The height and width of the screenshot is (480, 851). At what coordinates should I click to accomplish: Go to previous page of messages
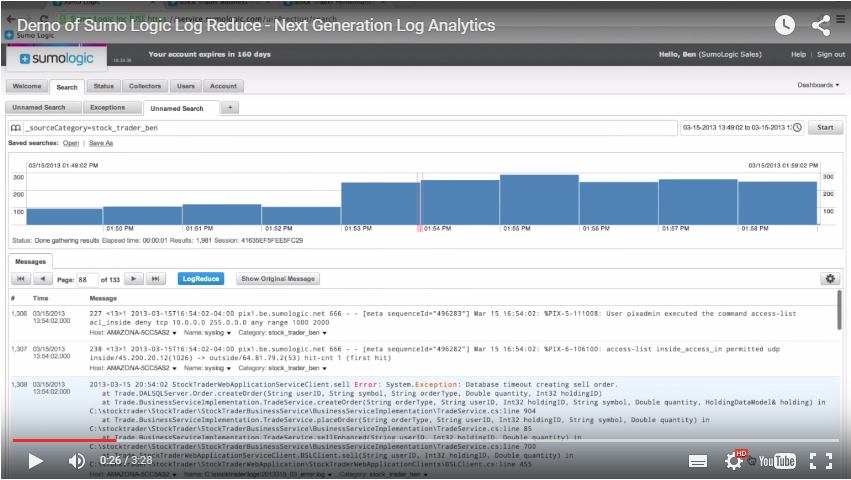(x=42, y=279)
